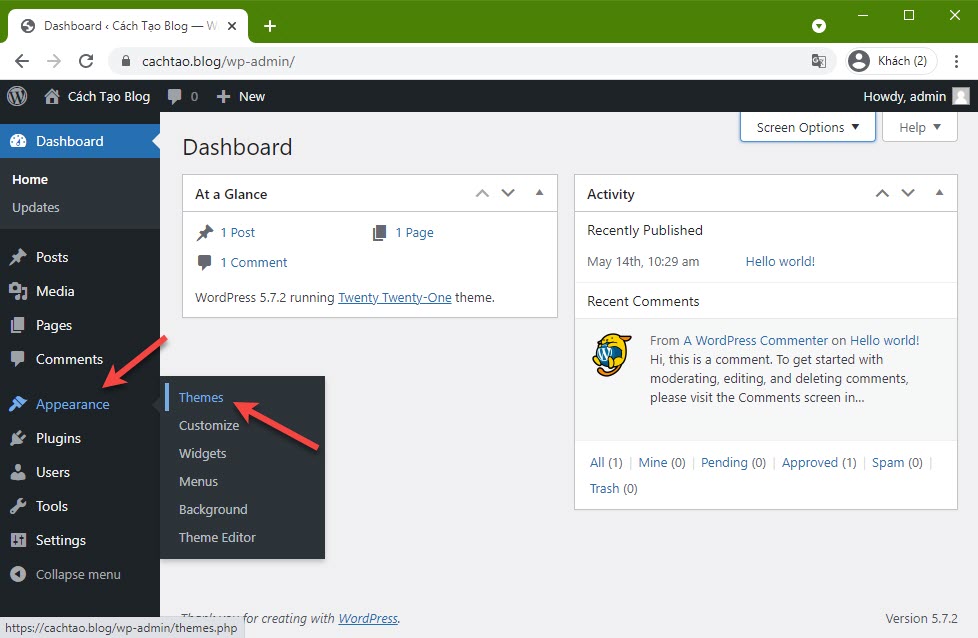Viewport: 978px width, 638px height.
Task: Expand the Help dropdown
Action: click(919, 127)
